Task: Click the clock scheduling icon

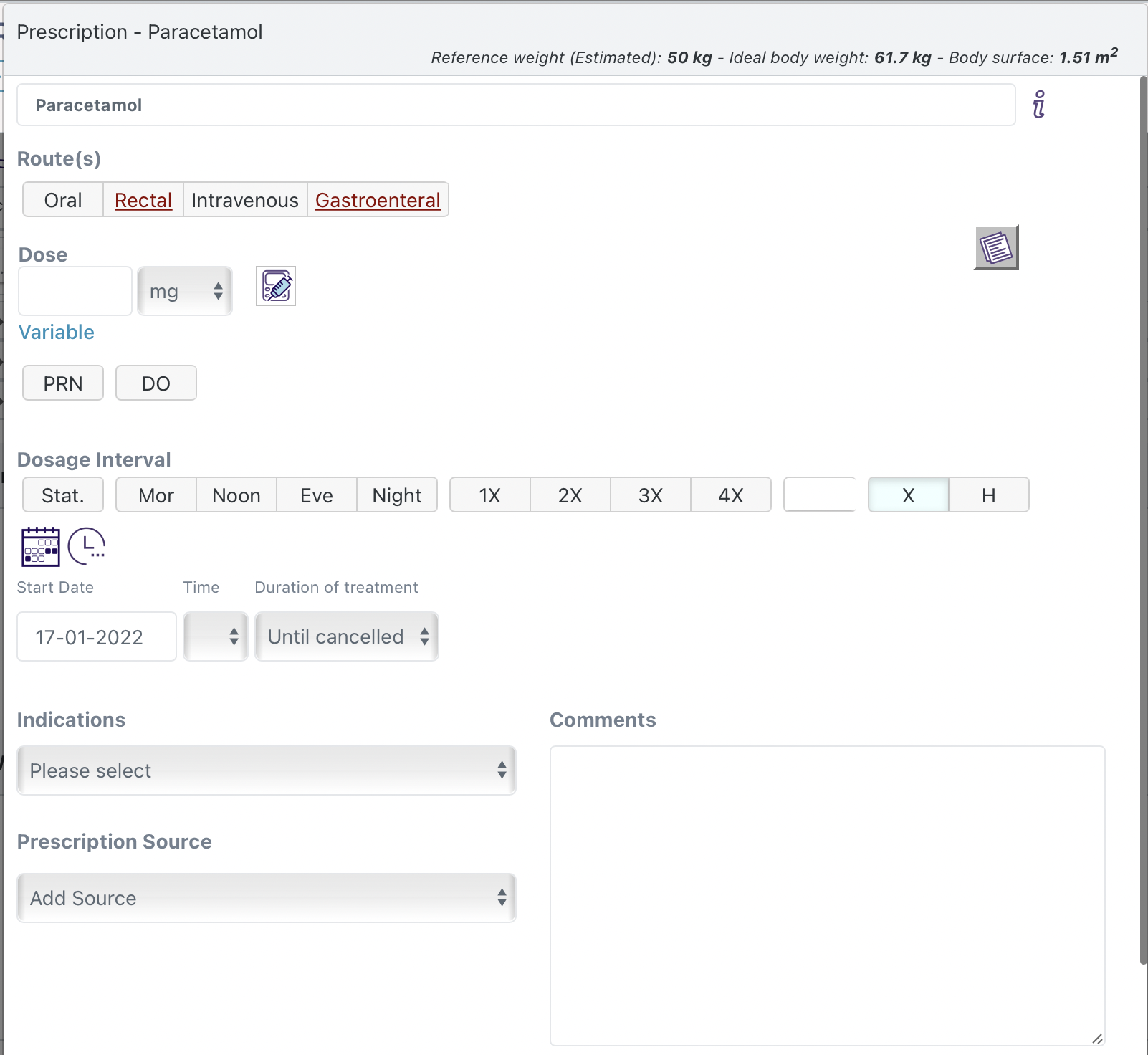Action: click(x=86, y=546)
